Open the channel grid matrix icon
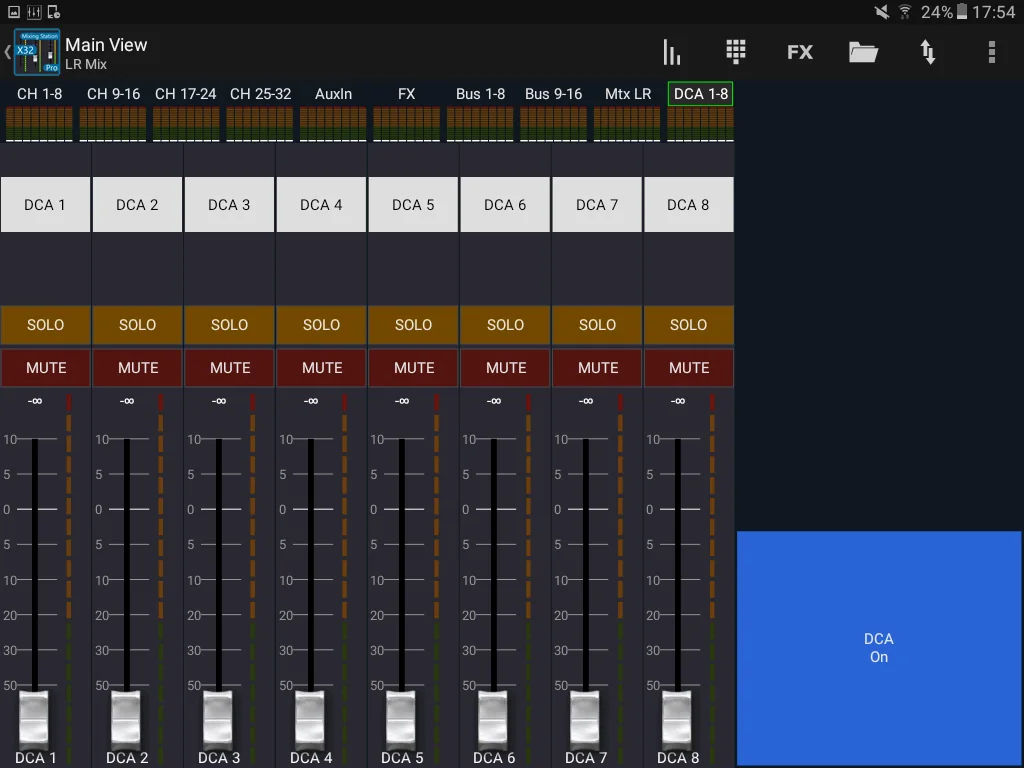Viewport: 1024px width, 768px height. click(735, 51)
